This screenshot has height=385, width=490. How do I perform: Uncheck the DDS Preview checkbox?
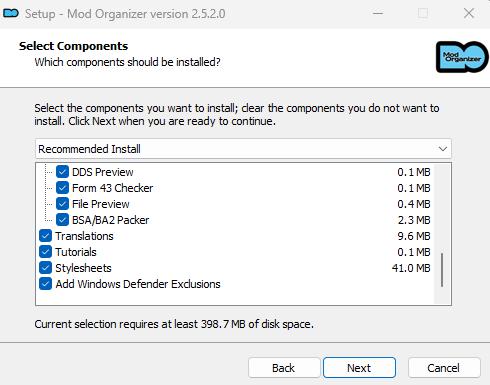tap(62, 172)
